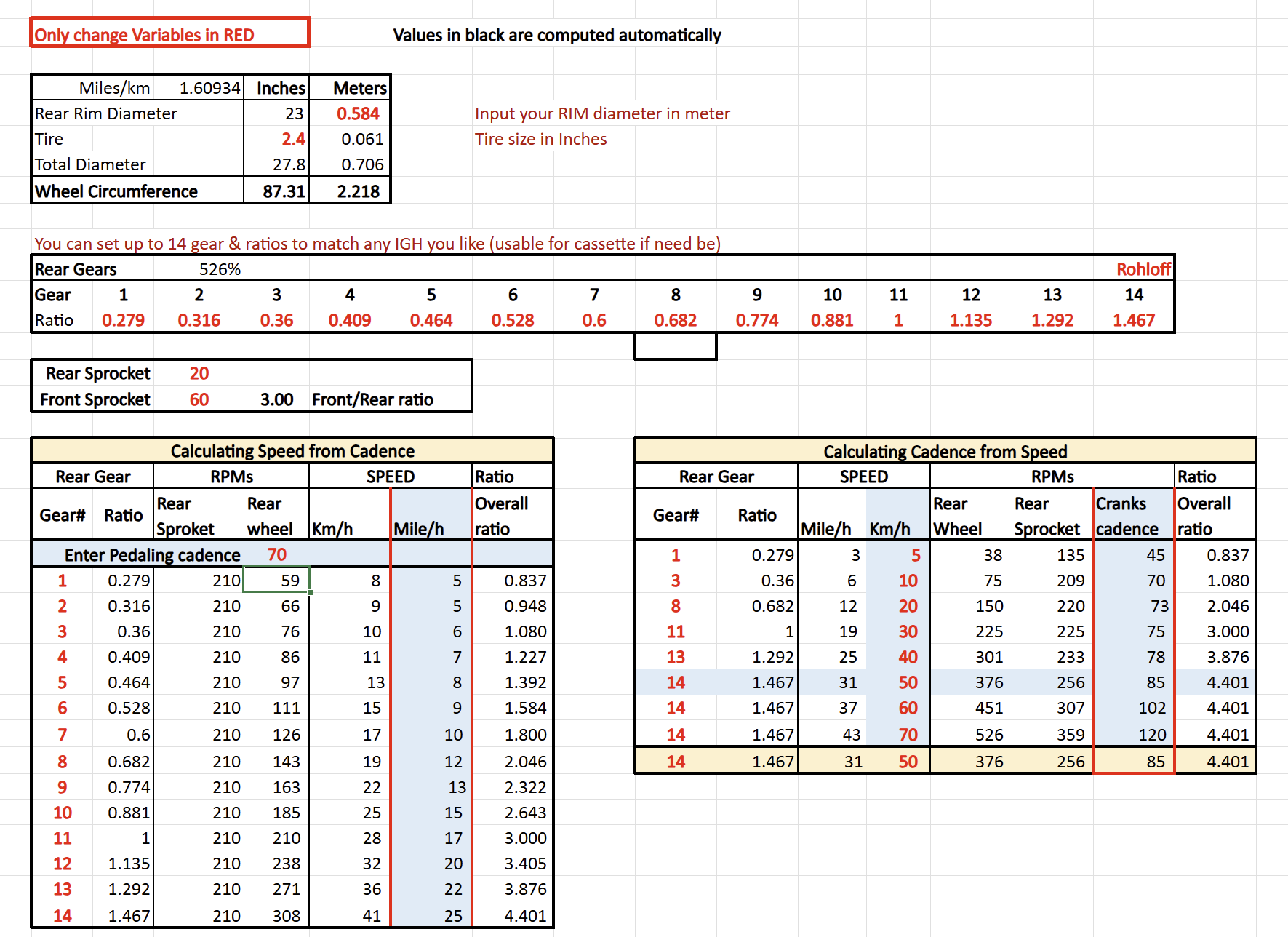Screen dimensions: 1288x937
Task: Click the Rear Sprocket value 20
Action: (x=199, y=373)
